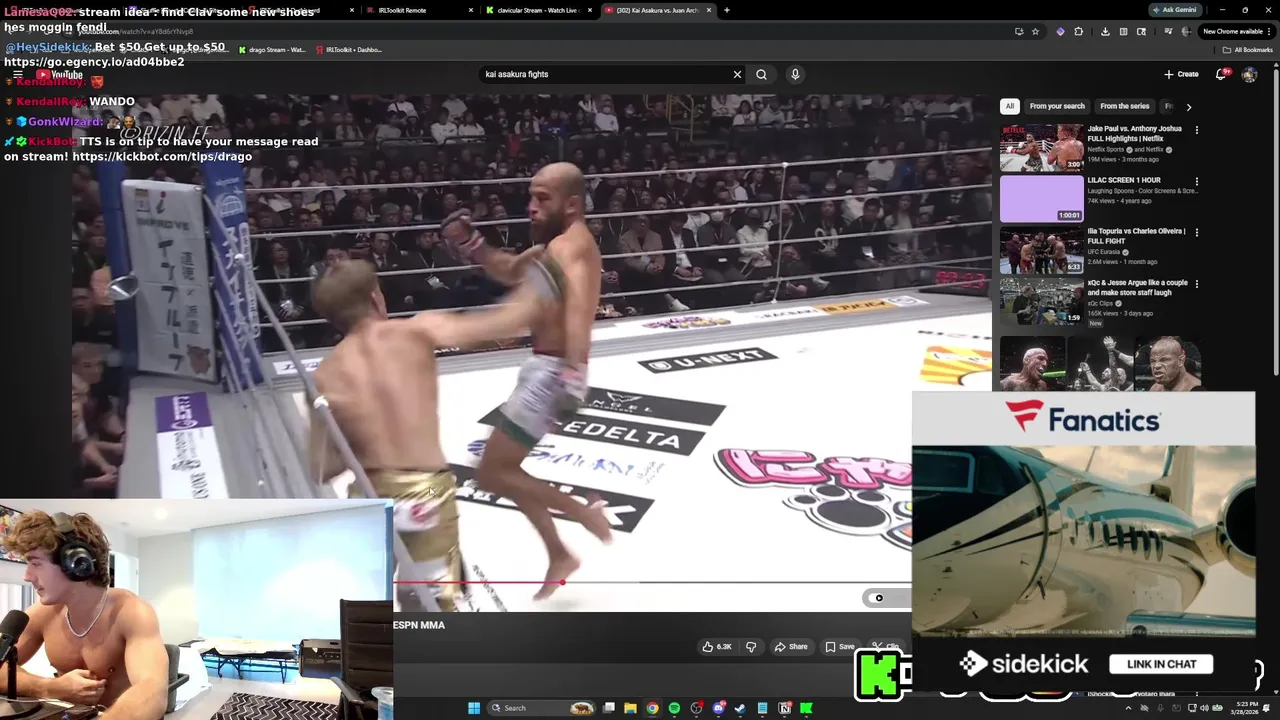Screen dimensions: 1280x720
Task: Open File Explorer from the taskbar
Action: coord(630,708)
